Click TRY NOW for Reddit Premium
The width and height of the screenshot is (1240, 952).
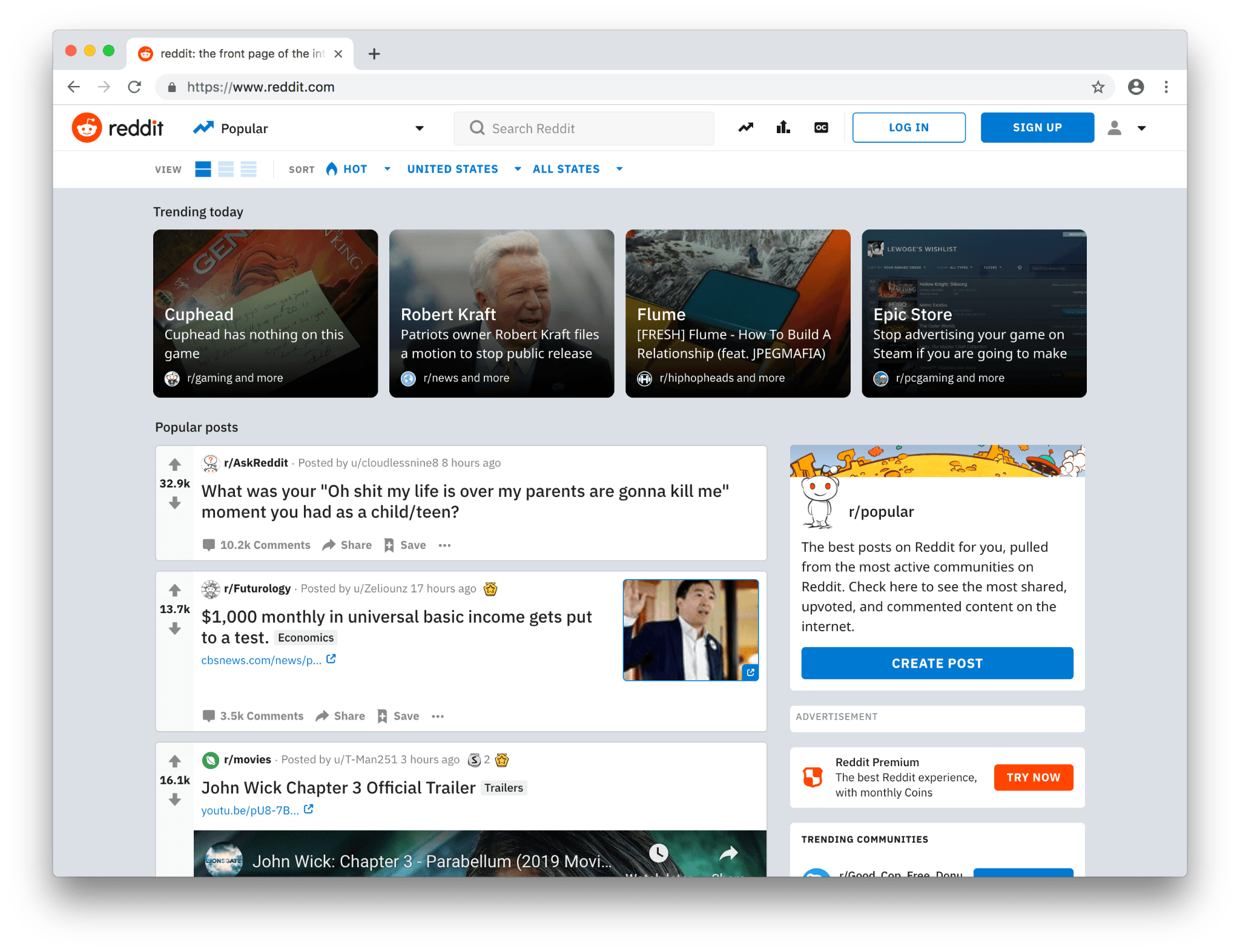tap(1034, 778)
